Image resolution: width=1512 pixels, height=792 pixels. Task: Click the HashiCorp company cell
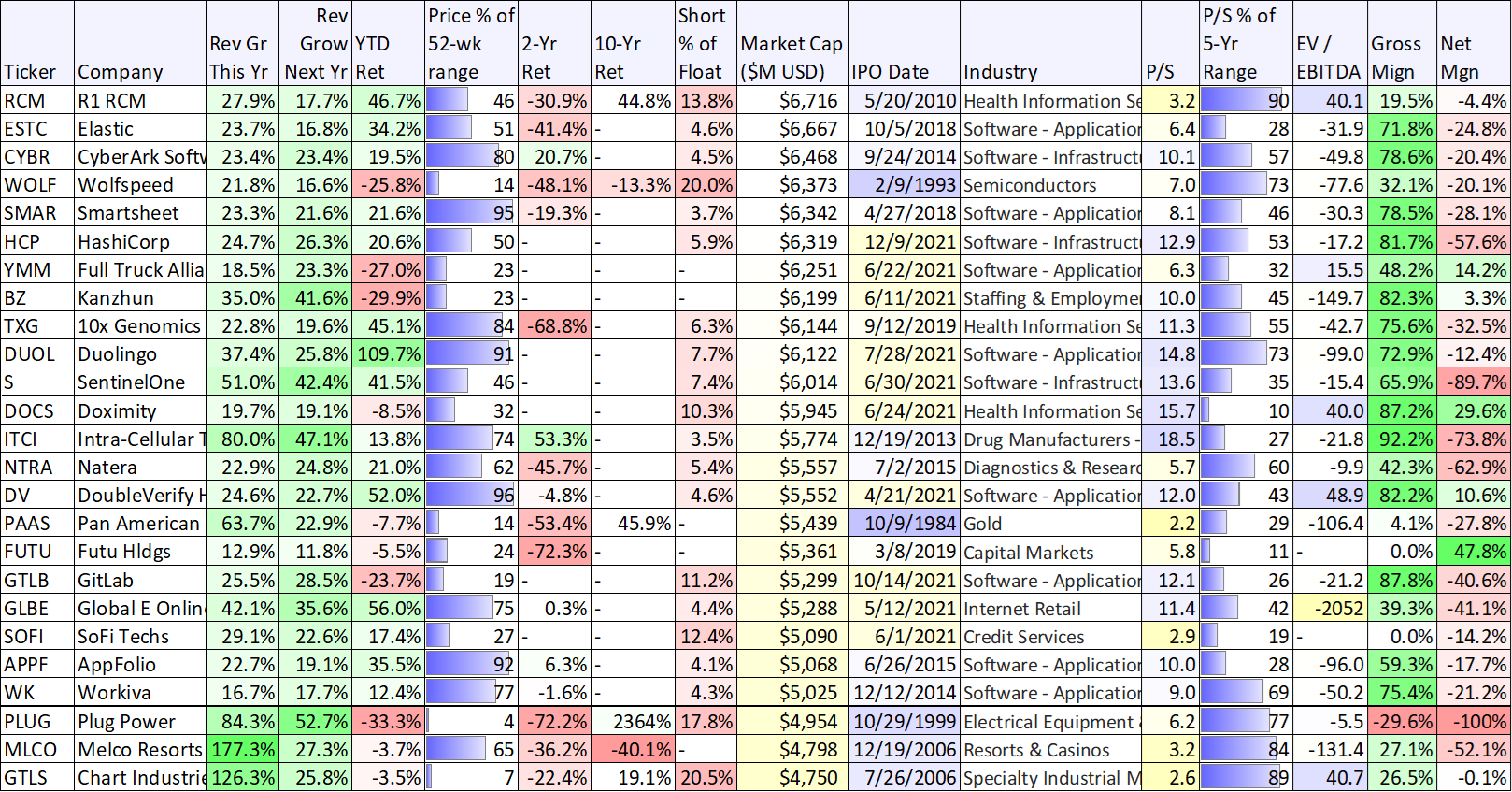pyautogui.click(x=140, y=242)
